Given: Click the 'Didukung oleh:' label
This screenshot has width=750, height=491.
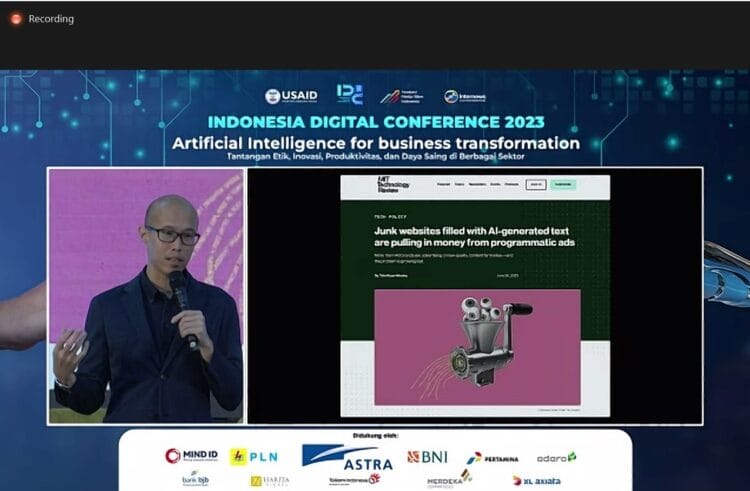Looking at the screenshot, I should pos(375,436).
